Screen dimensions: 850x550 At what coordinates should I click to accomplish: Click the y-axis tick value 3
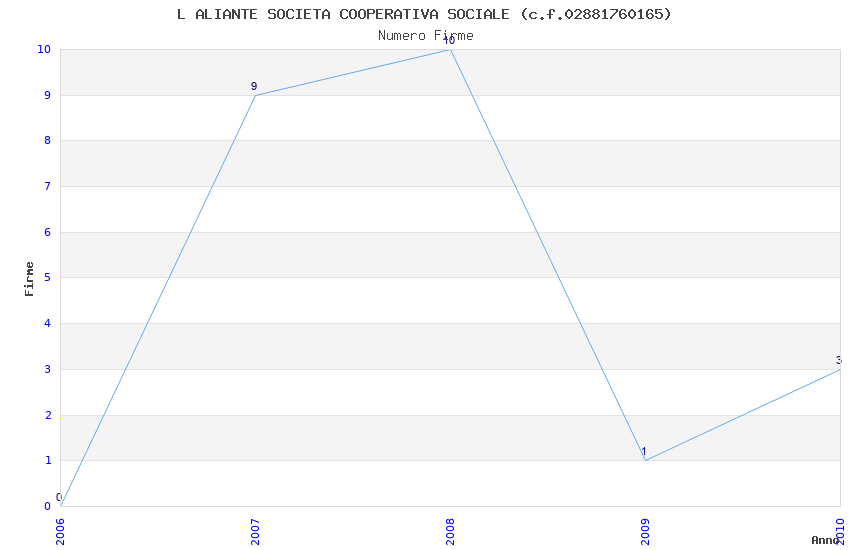[48, 370]
